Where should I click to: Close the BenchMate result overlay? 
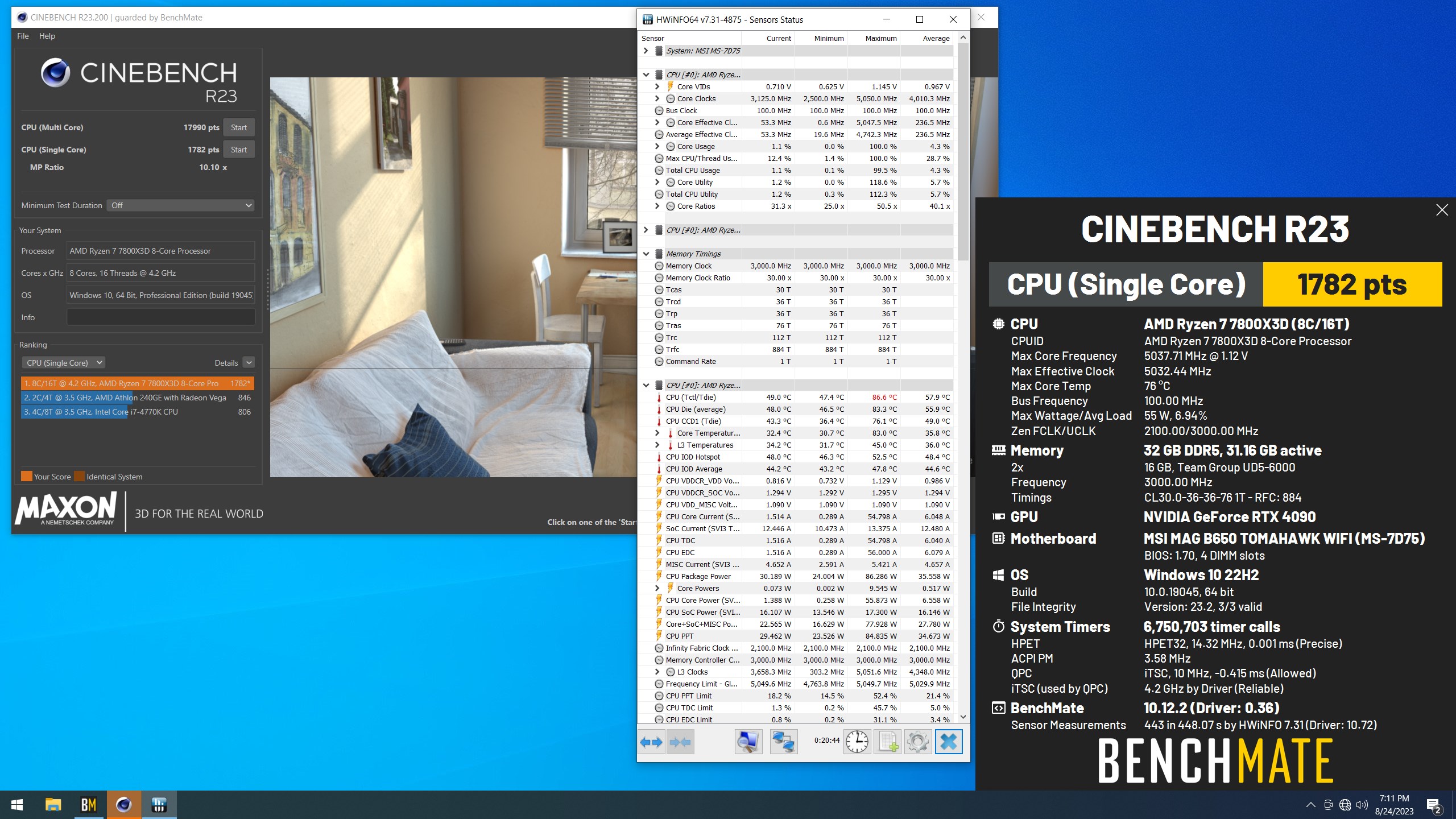pos(1442,210)
